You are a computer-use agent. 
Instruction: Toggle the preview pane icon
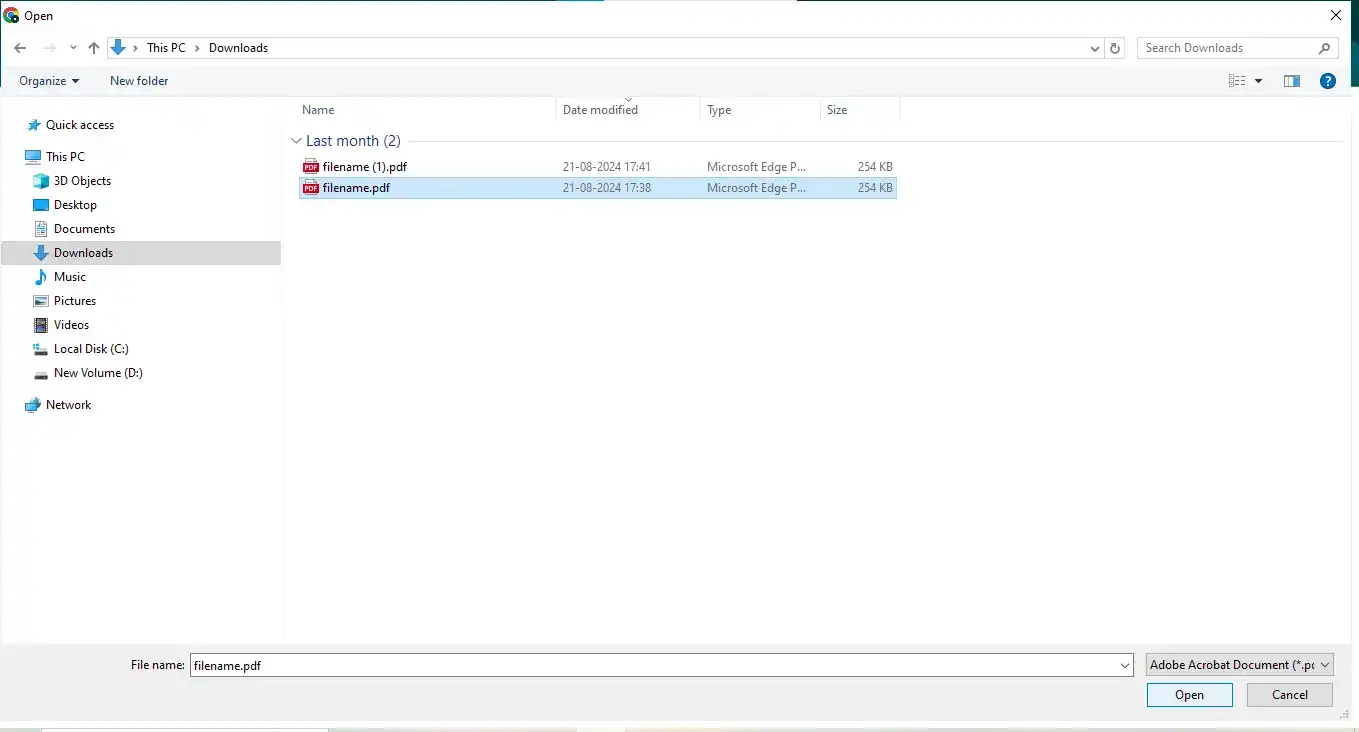[x=1291, y=81]
